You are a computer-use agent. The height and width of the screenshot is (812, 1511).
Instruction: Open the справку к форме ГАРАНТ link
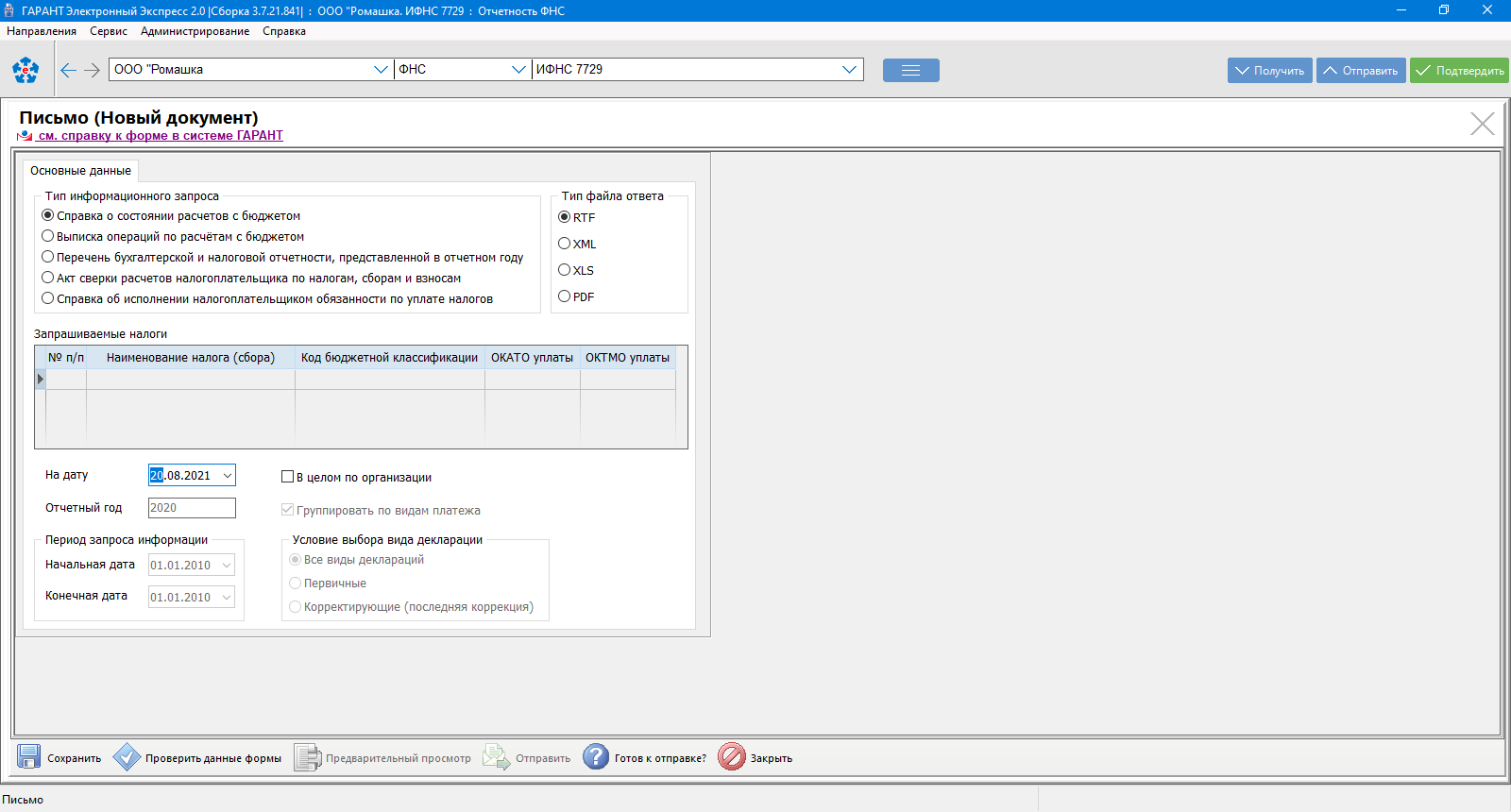tap(161, 136)
